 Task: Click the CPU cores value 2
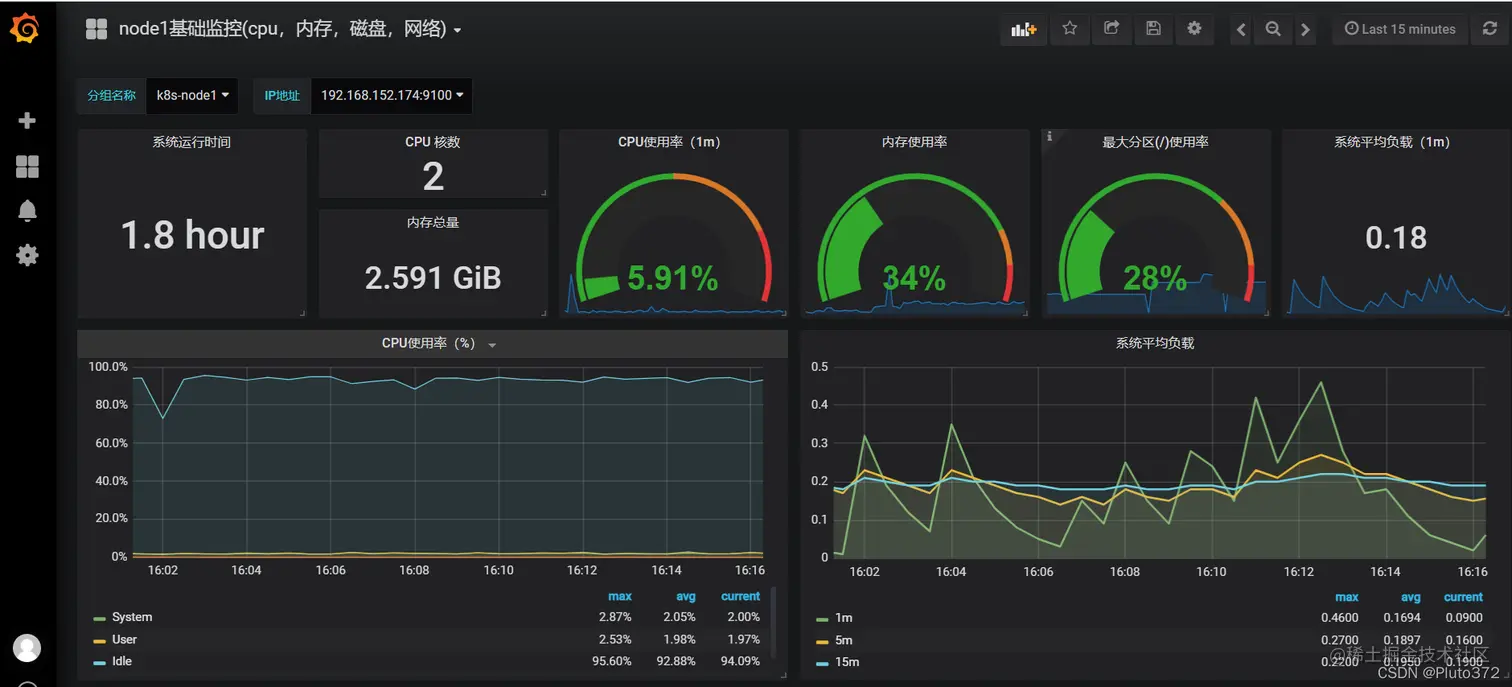(x=433, y=177)
